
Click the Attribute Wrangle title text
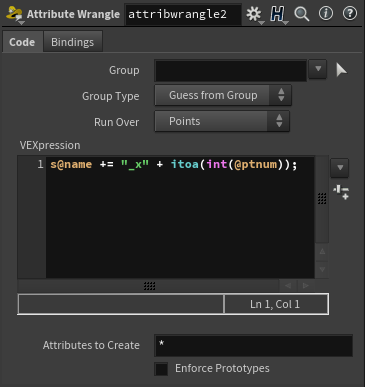73,14
